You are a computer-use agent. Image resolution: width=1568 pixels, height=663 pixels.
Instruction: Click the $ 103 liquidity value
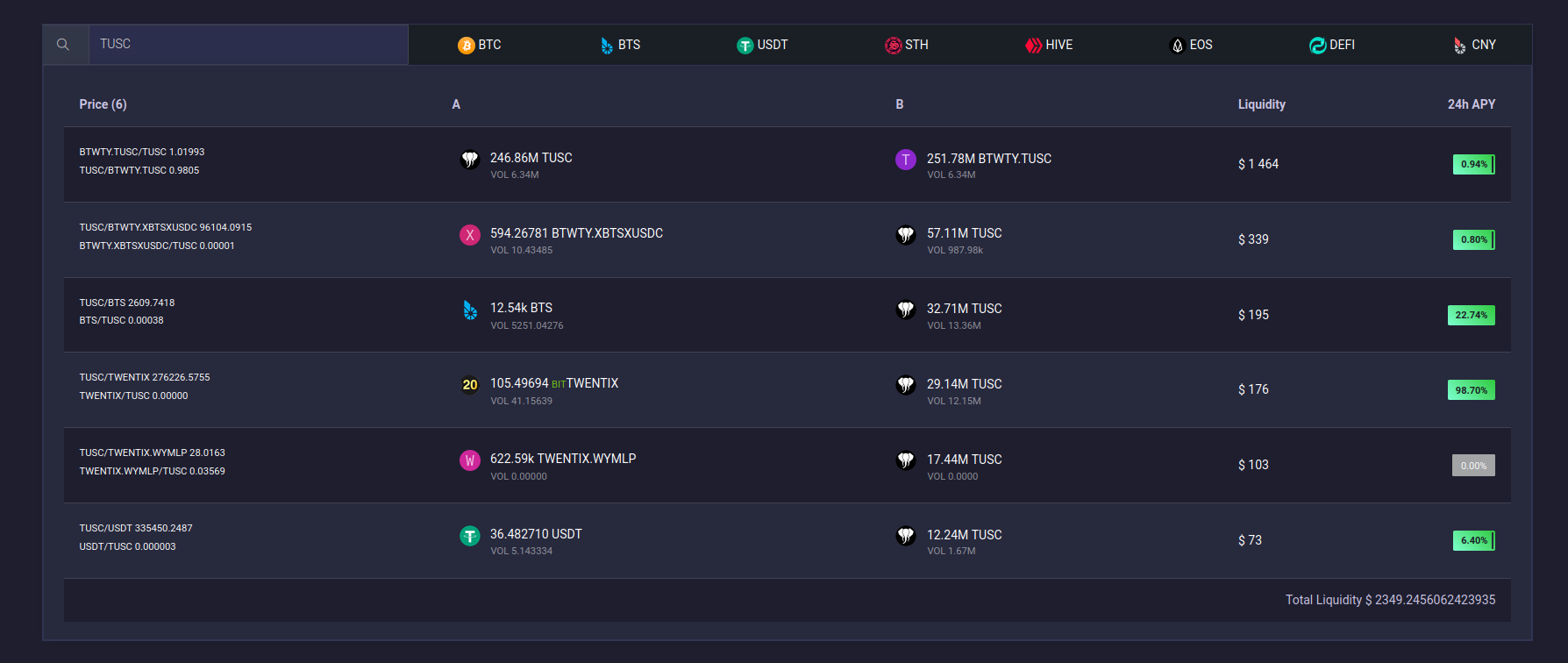(x=1253, y=465)
